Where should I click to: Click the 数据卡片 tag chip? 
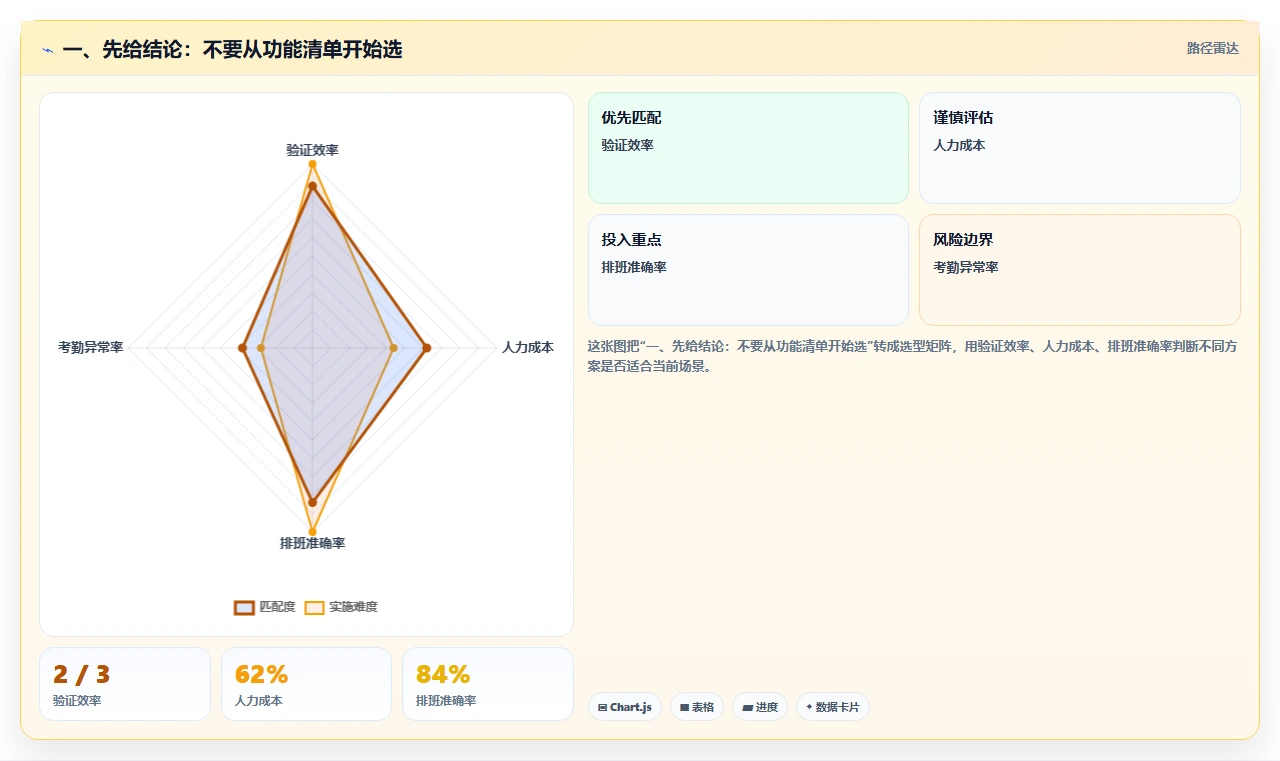click(x=833, y=707)
